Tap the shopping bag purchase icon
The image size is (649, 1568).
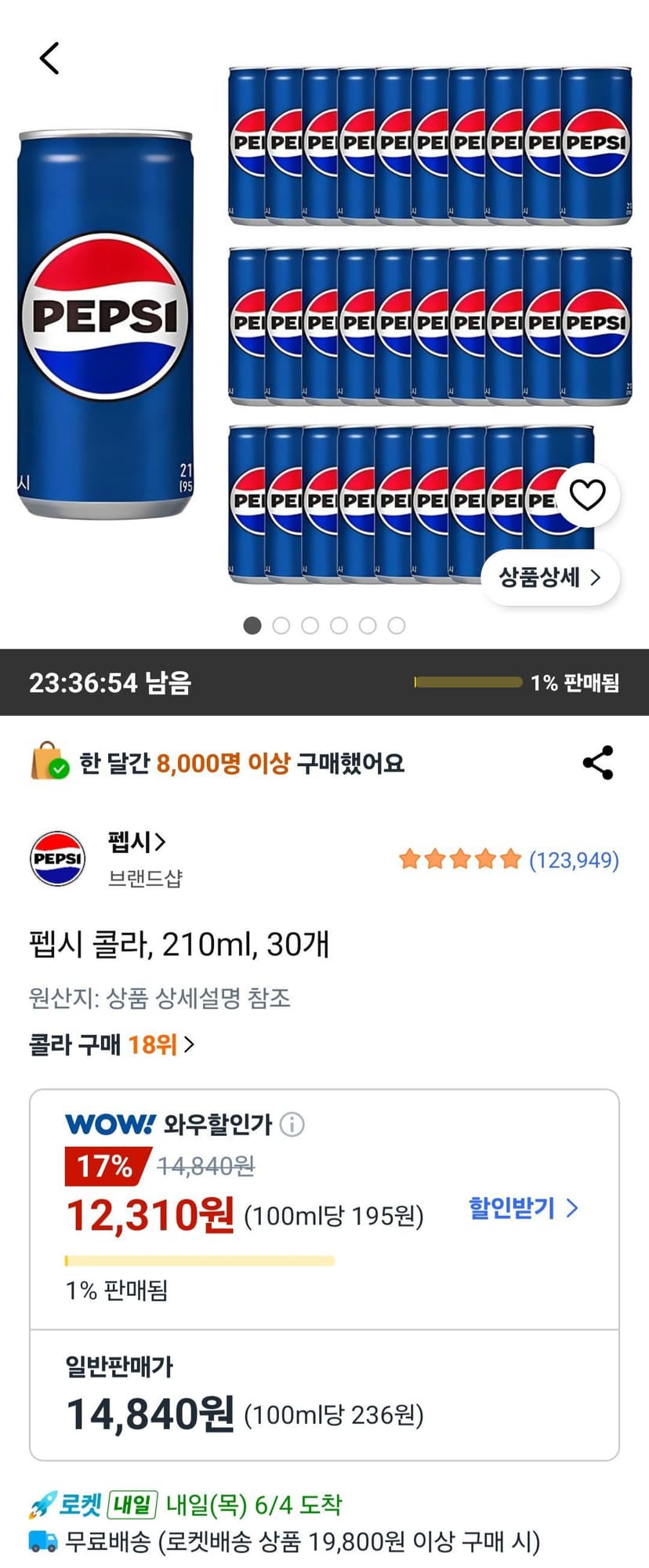tap(49, 761)
